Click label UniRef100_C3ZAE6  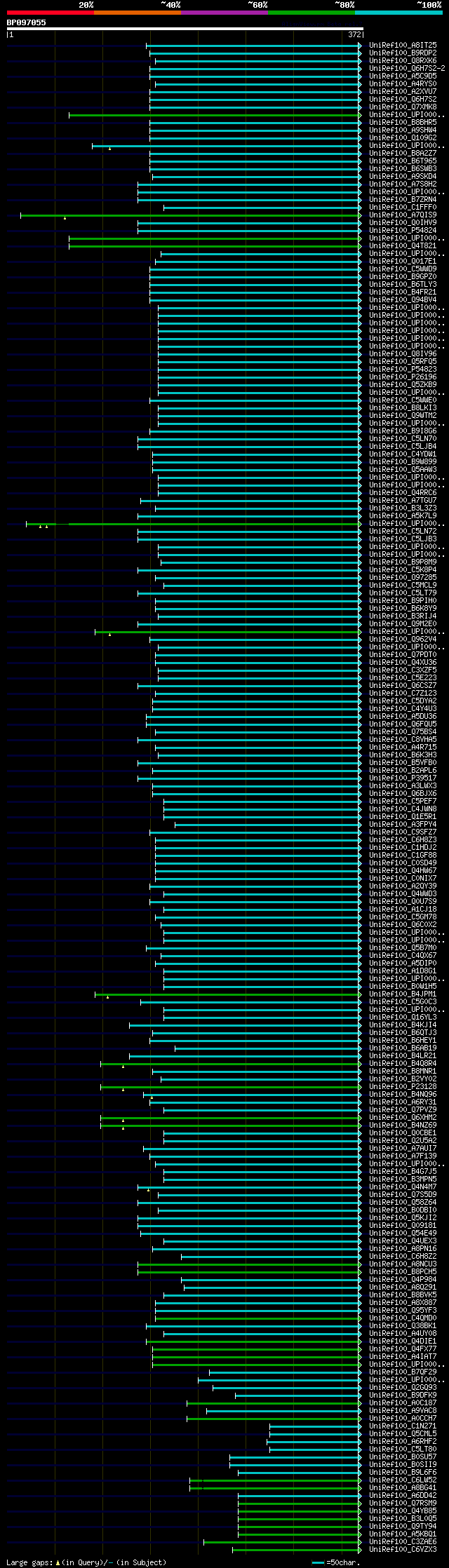point(403,1541)
